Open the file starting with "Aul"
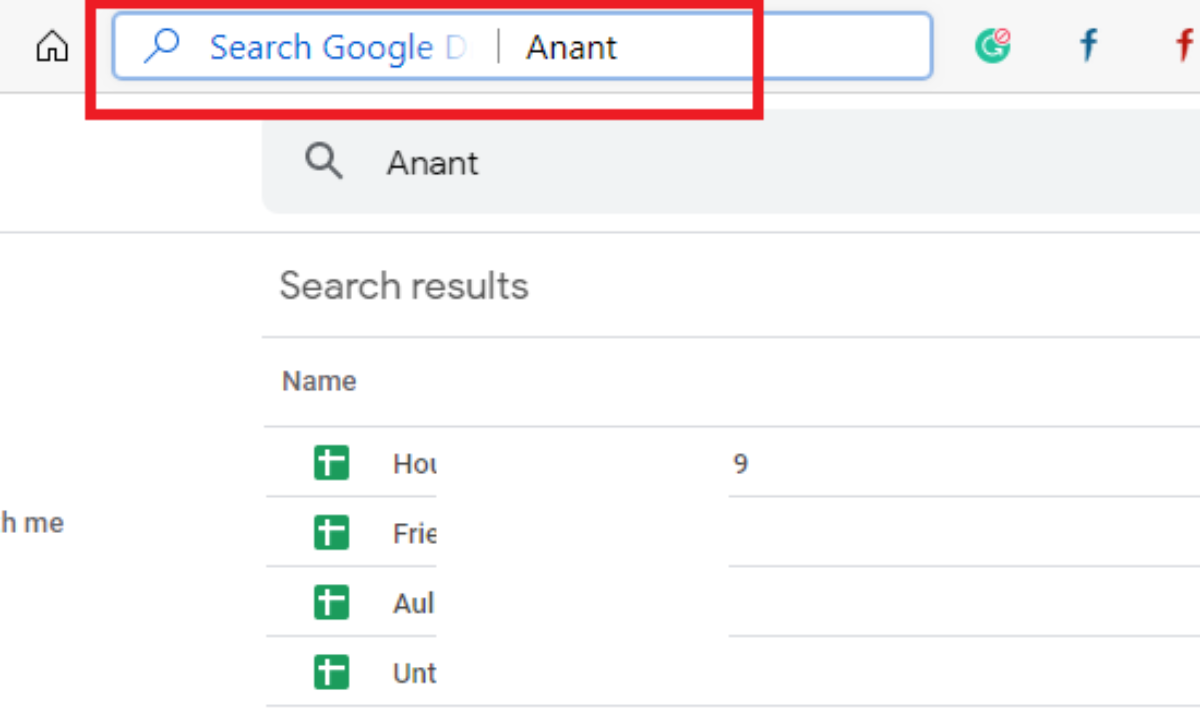This screenshot has height=720, width=1200. (414, 603)
